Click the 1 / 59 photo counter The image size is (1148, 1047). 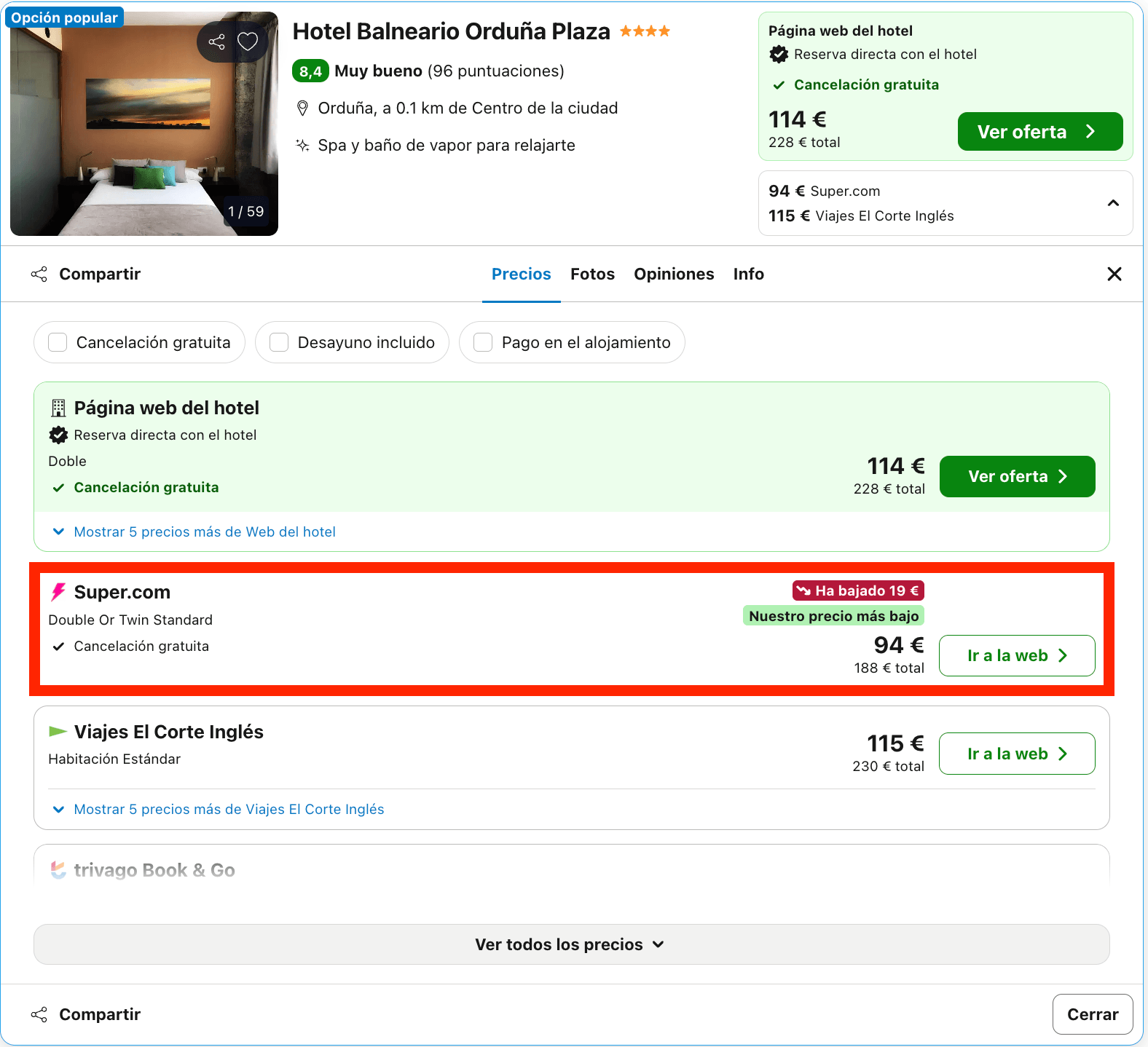246,212
